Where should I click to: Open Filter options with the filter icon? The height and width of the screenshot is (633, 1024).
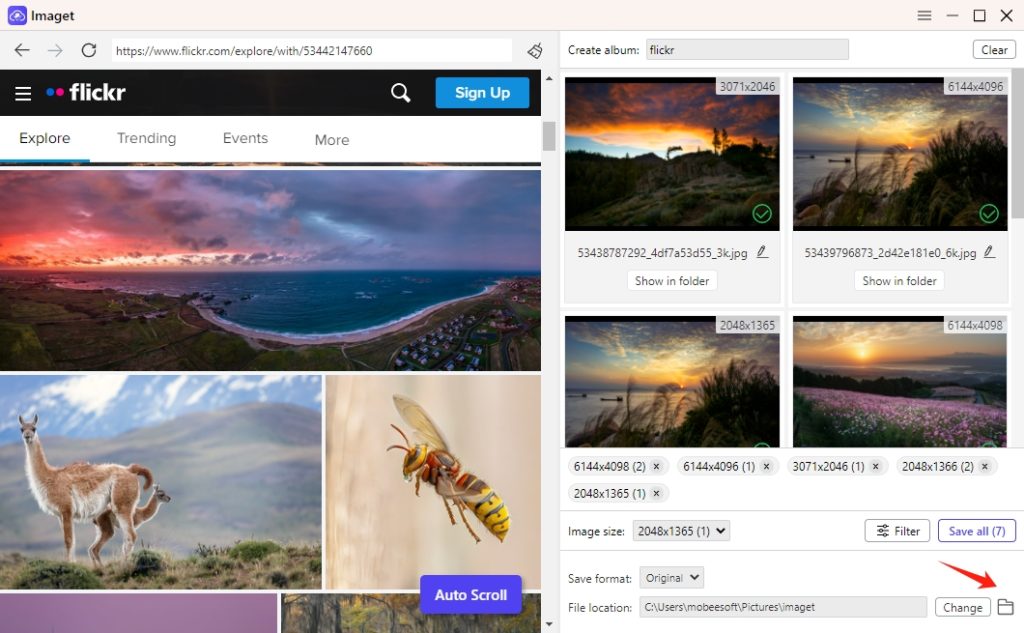pyautogui.click(x=896, y=530)
